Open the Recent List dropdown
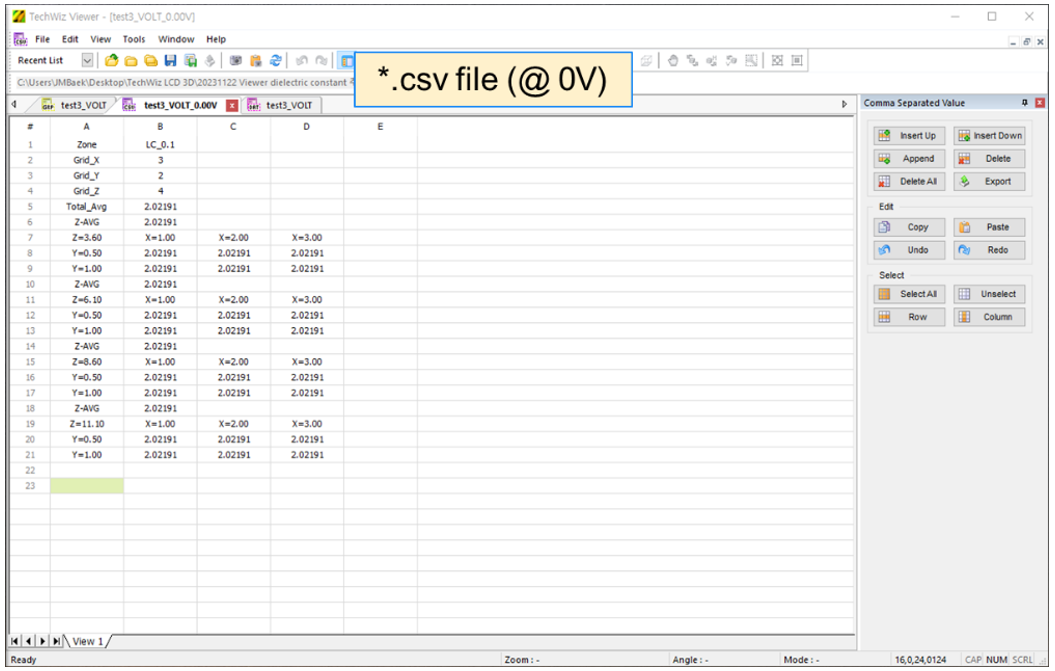Viewport: 1055px width, 671px height. click(x=87, y=61)
